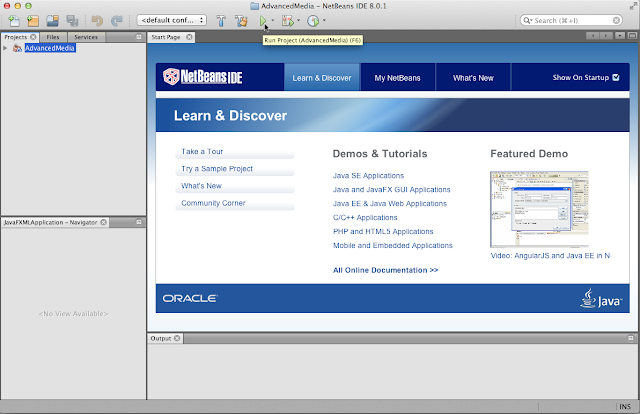Switch to the Services tab
Screen dimensions: 640x414
click(86, 37)
